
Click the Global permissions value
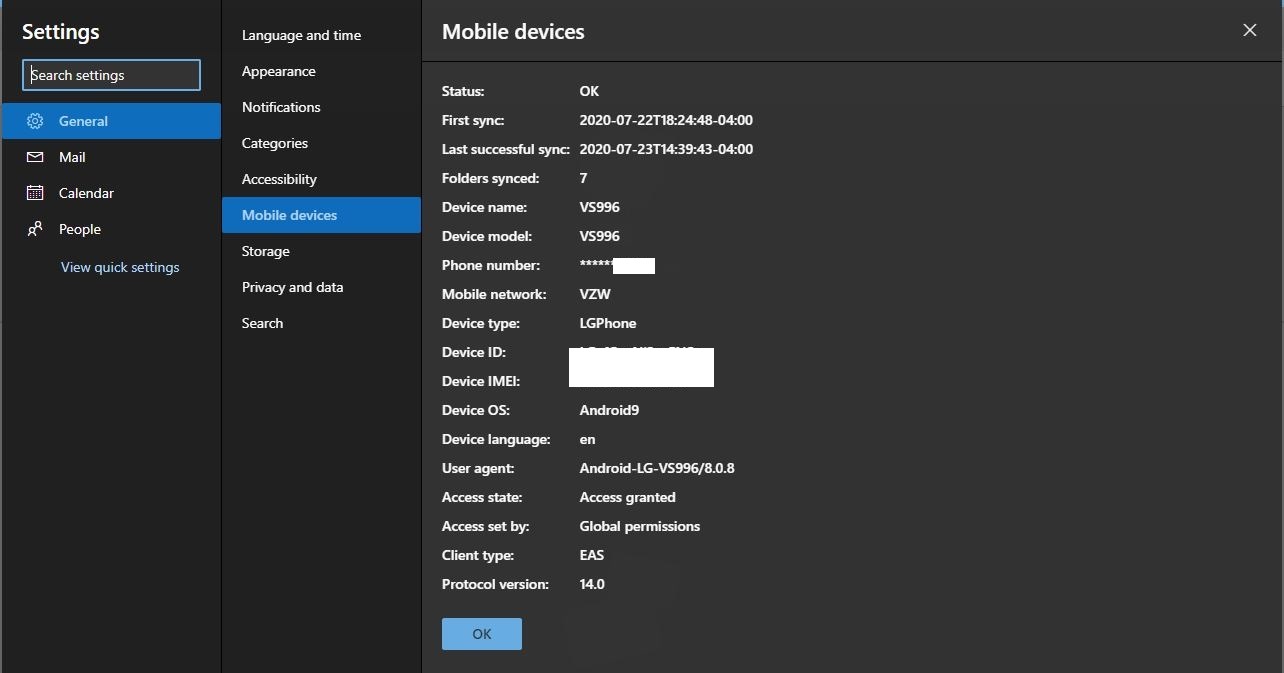point(639,526)
